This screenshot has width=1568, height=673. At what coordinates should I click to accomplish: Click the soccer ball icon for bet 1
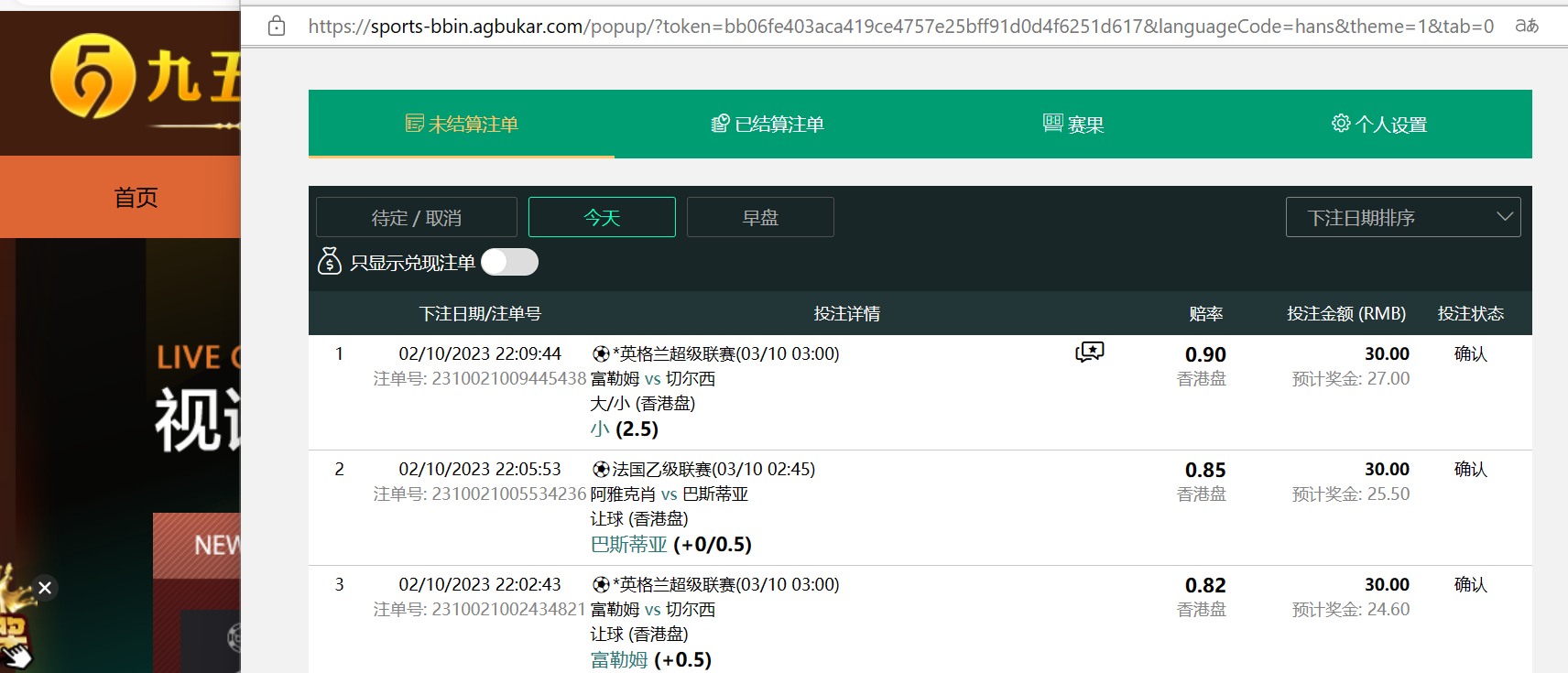pyautogui.click(x=601, y=353)
